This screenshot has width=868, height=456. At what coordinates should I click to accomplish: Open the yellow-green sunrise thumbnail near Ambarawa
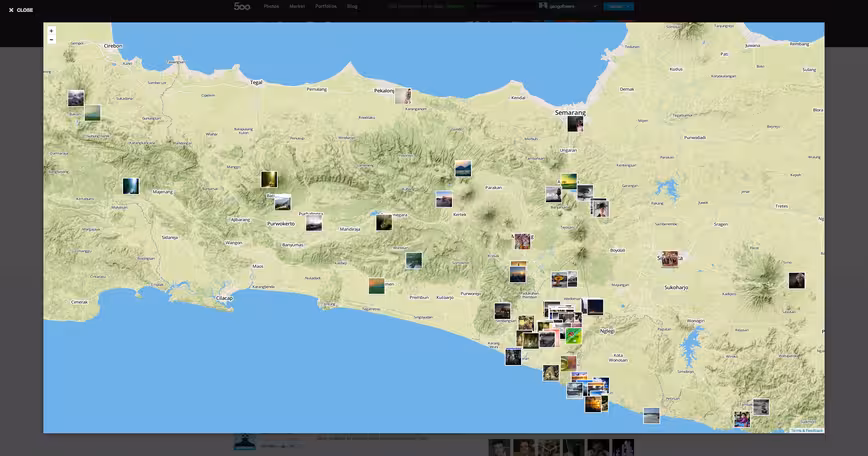(x=569, y=180)
